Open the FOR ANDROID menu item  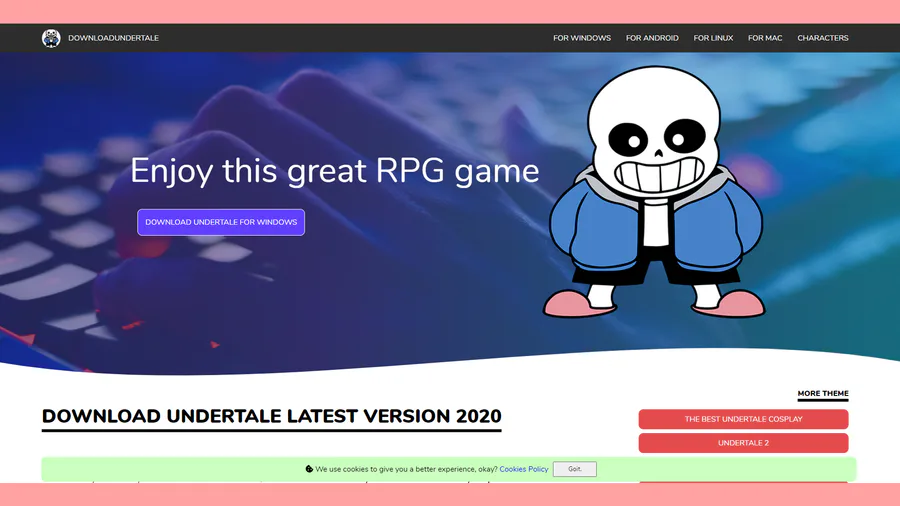[652, 38]
